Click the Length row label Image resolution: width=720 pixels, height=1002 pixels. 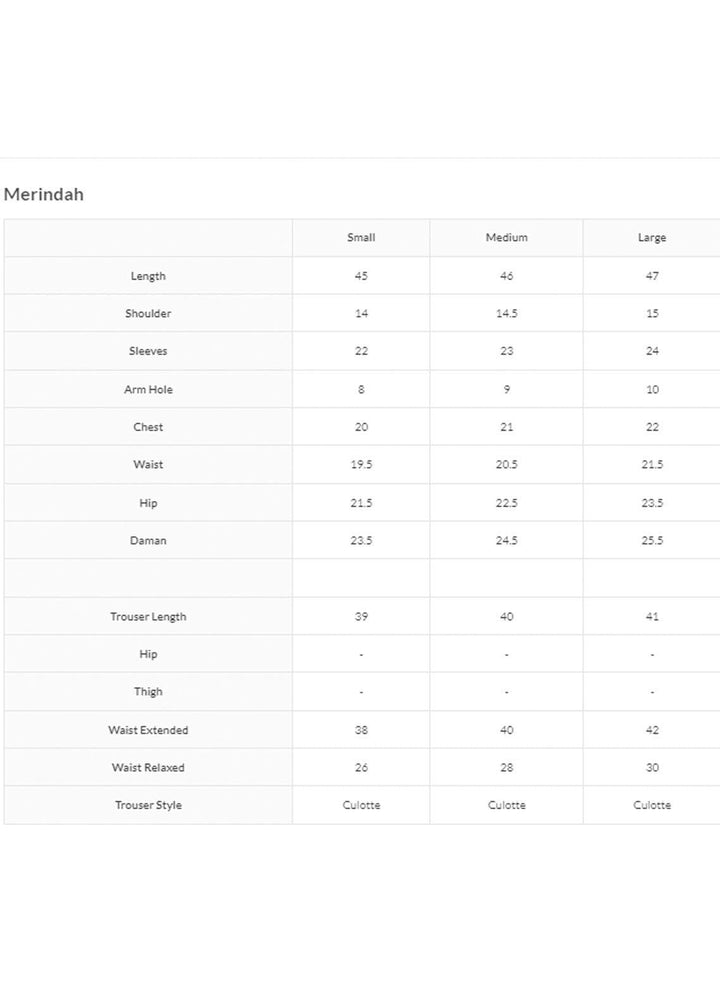click(x=148, y=276)
